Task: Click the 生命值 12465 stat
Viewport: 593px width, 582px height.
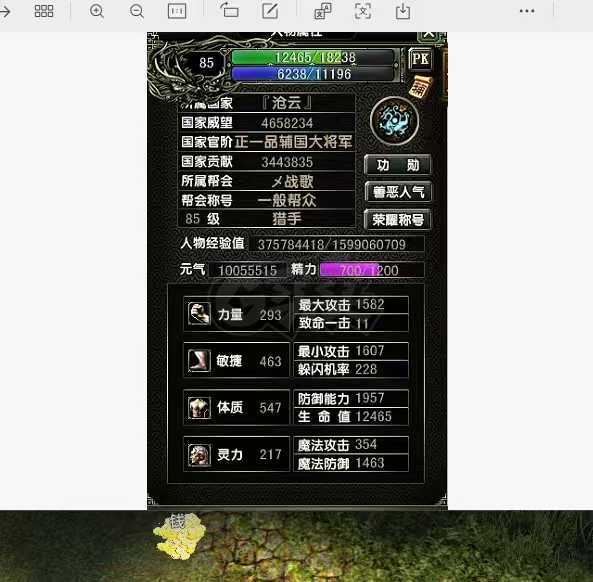Action: [x=351, y=416]
